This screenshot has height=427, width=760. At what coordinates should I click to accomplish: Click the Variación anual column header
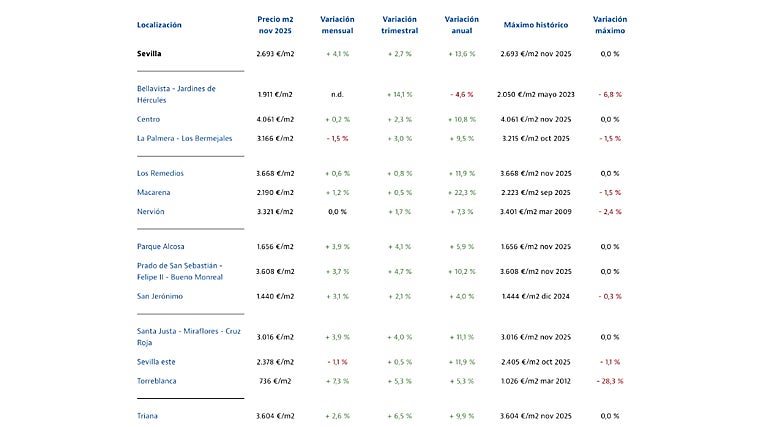point(462,24)
